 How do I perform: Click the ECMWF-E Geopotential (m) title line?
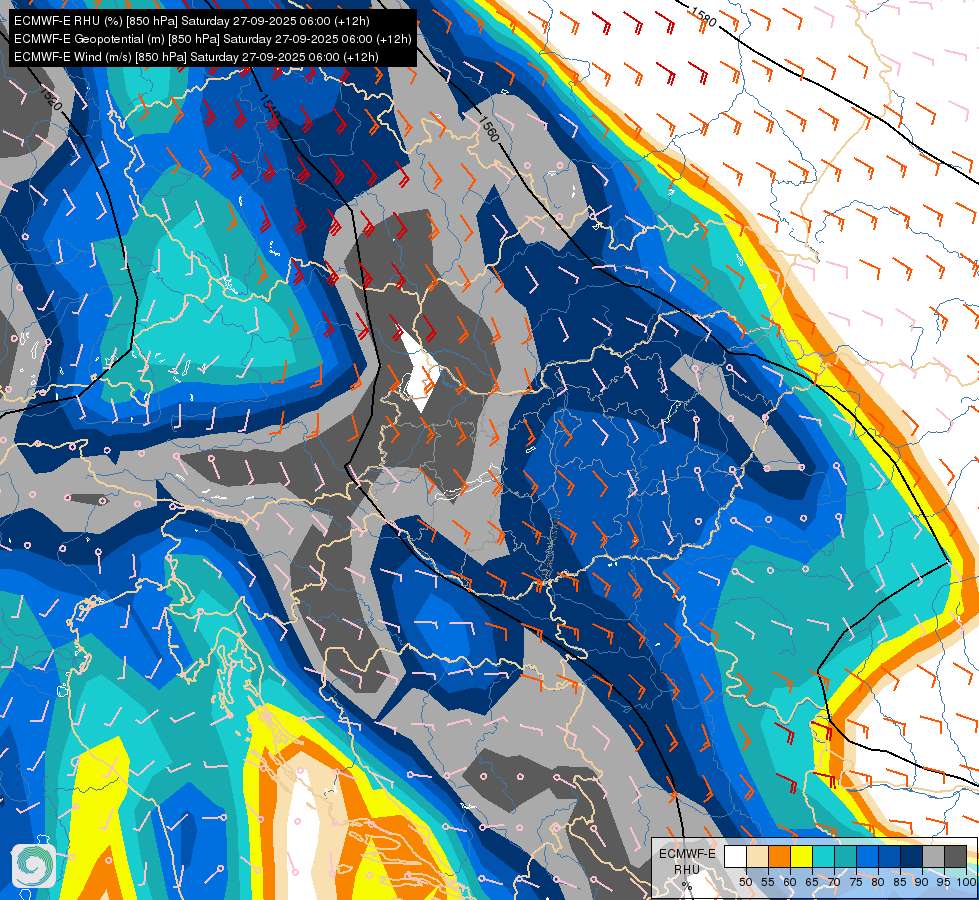(212, 38)
